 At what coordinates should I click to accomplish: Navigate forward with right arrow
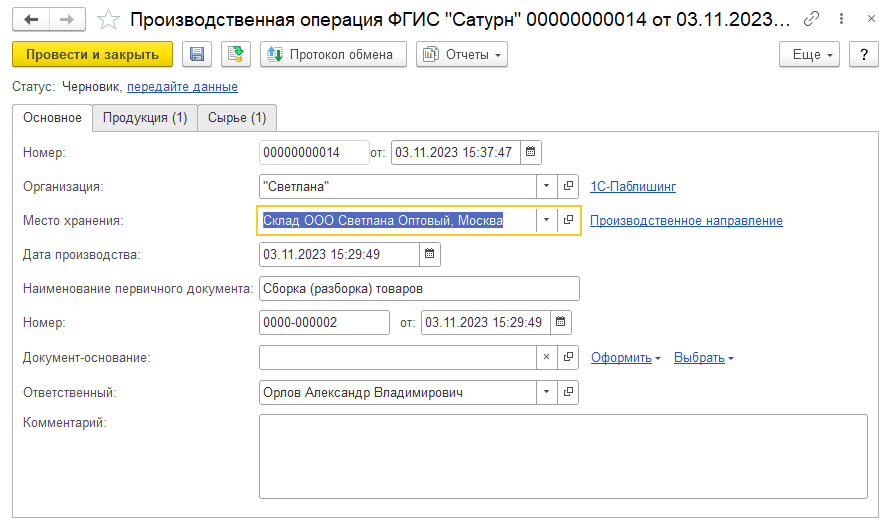coord(67,19)
